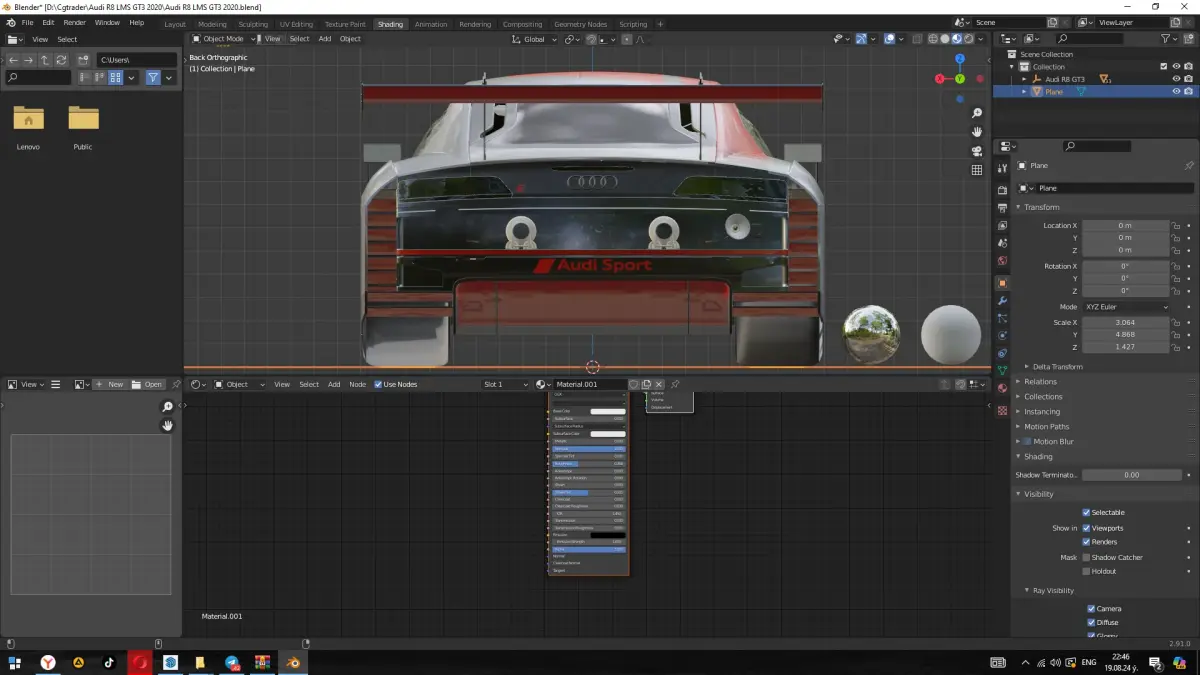Hide the Audi R8 GT3 object in viewport
Viewport: 1200px width, 675px height.
pos(1176,78)
